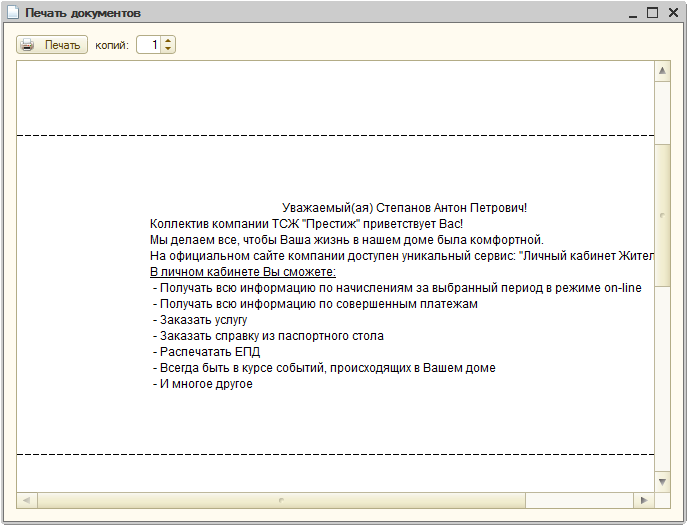Screen dimensions: 687x525
Task: Close the Печать документов window
Action: pos(673,13)
